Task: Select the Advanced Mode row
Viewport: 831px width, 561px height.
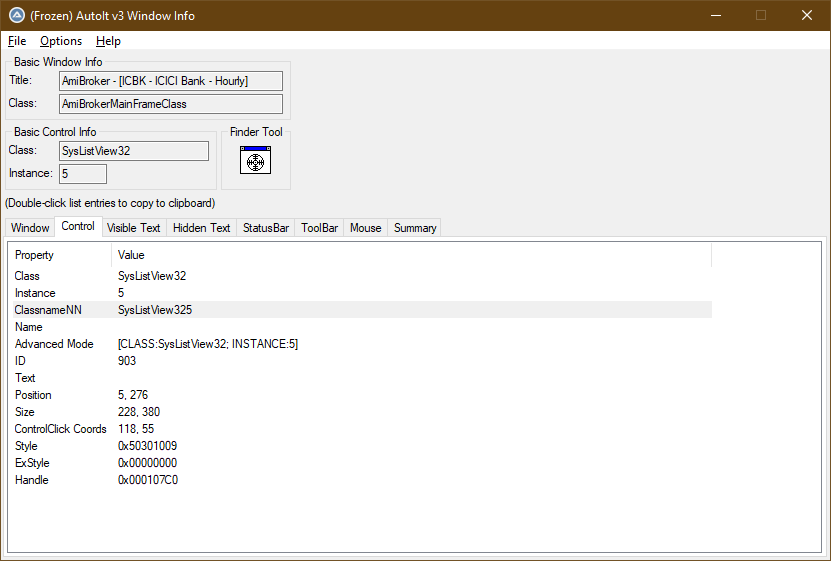Action: pyautogui.click(x=362, y=344)
